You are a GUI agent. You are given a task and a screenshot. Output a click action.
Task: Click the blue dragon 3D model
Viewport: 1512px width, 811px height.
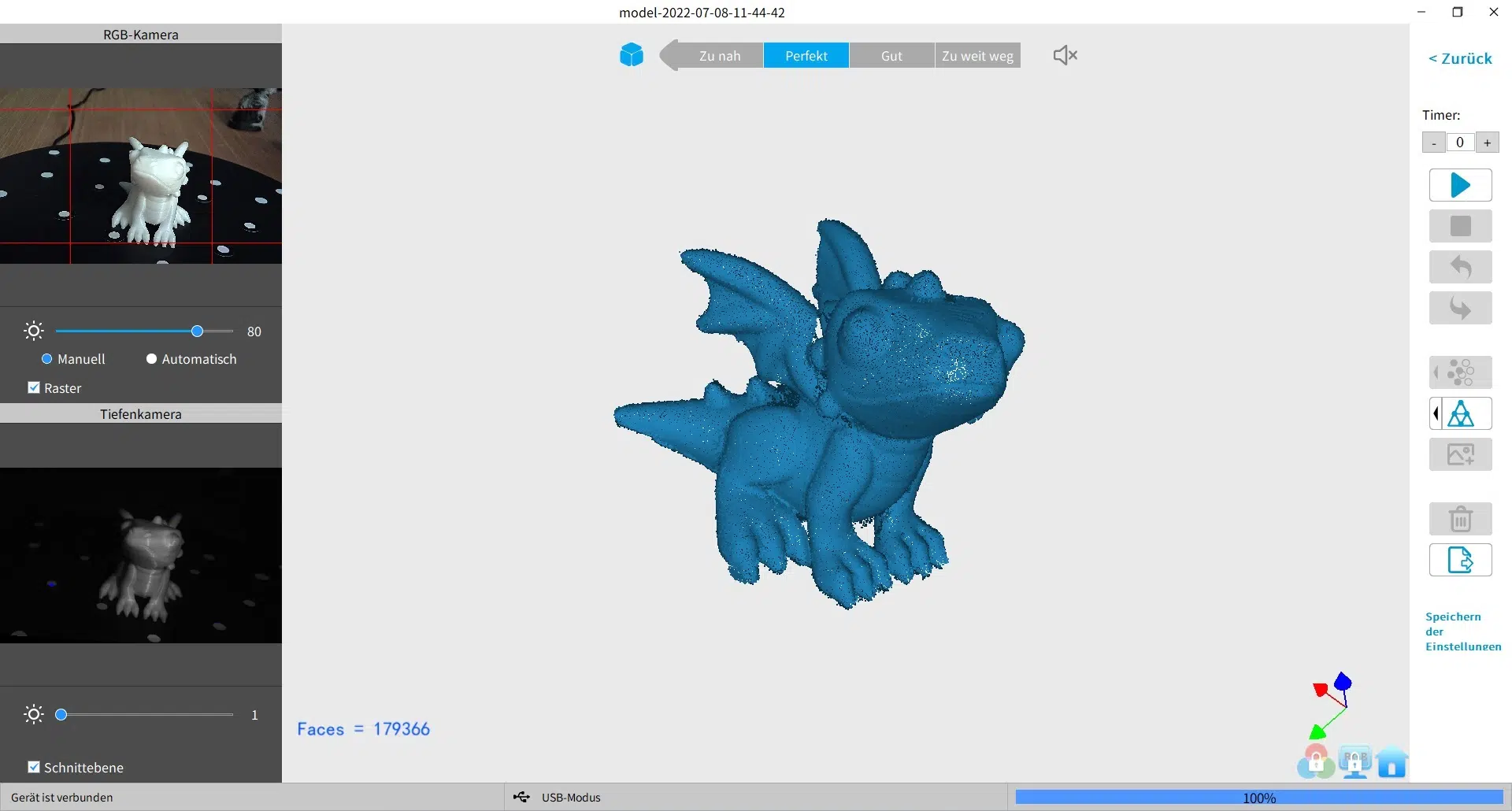(x=819, y=413)
